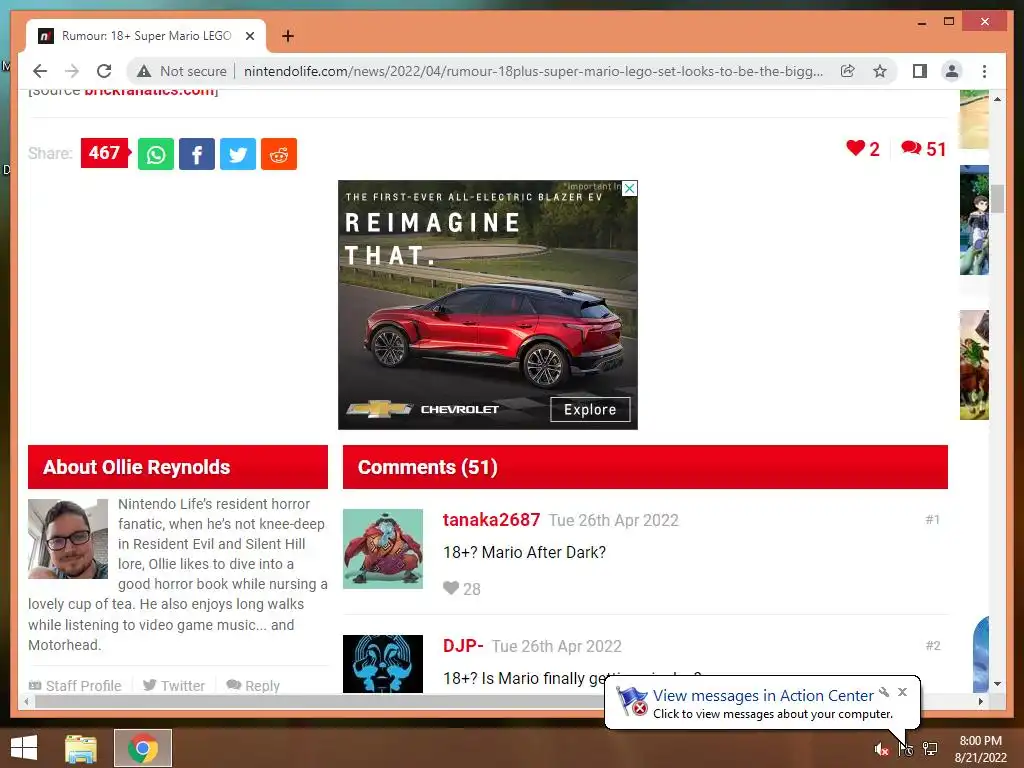
Task: Open View messages in Action Center notification
Action: pos(763,696)
